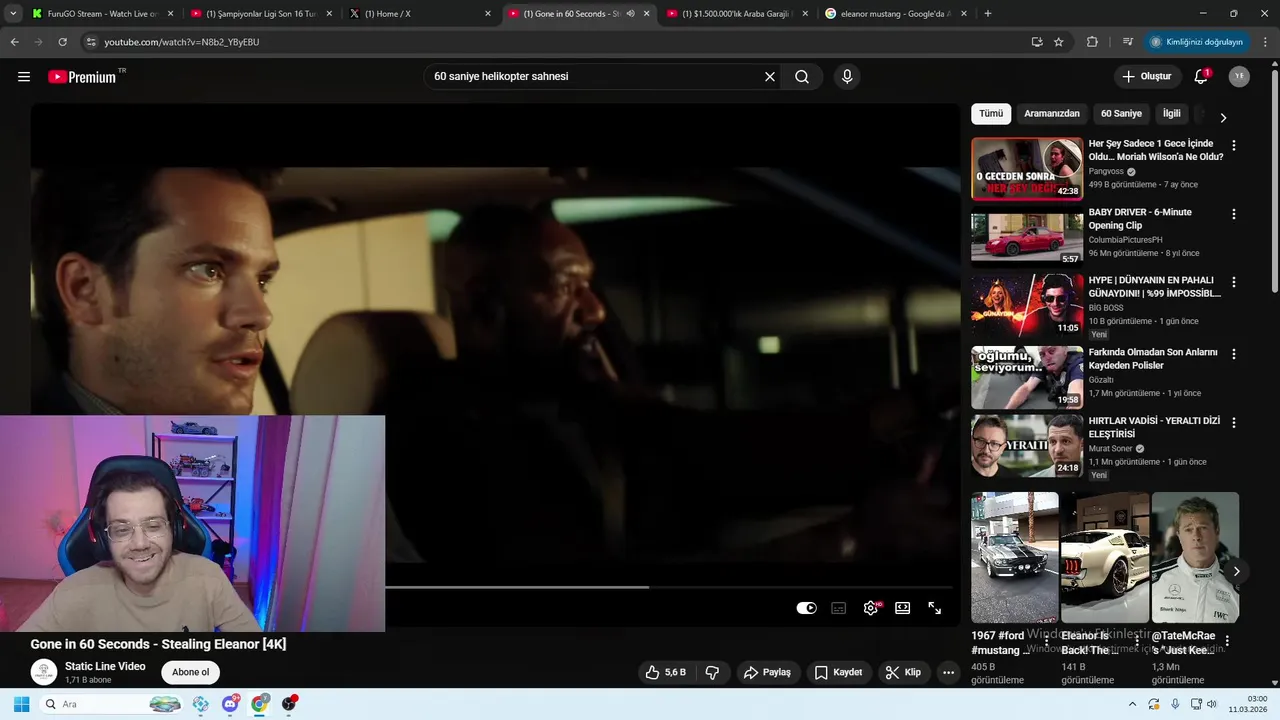Viewport: 1280px width, 720px height.
Task: Select the İlgili filter chip
Action: coord(1172,114)
